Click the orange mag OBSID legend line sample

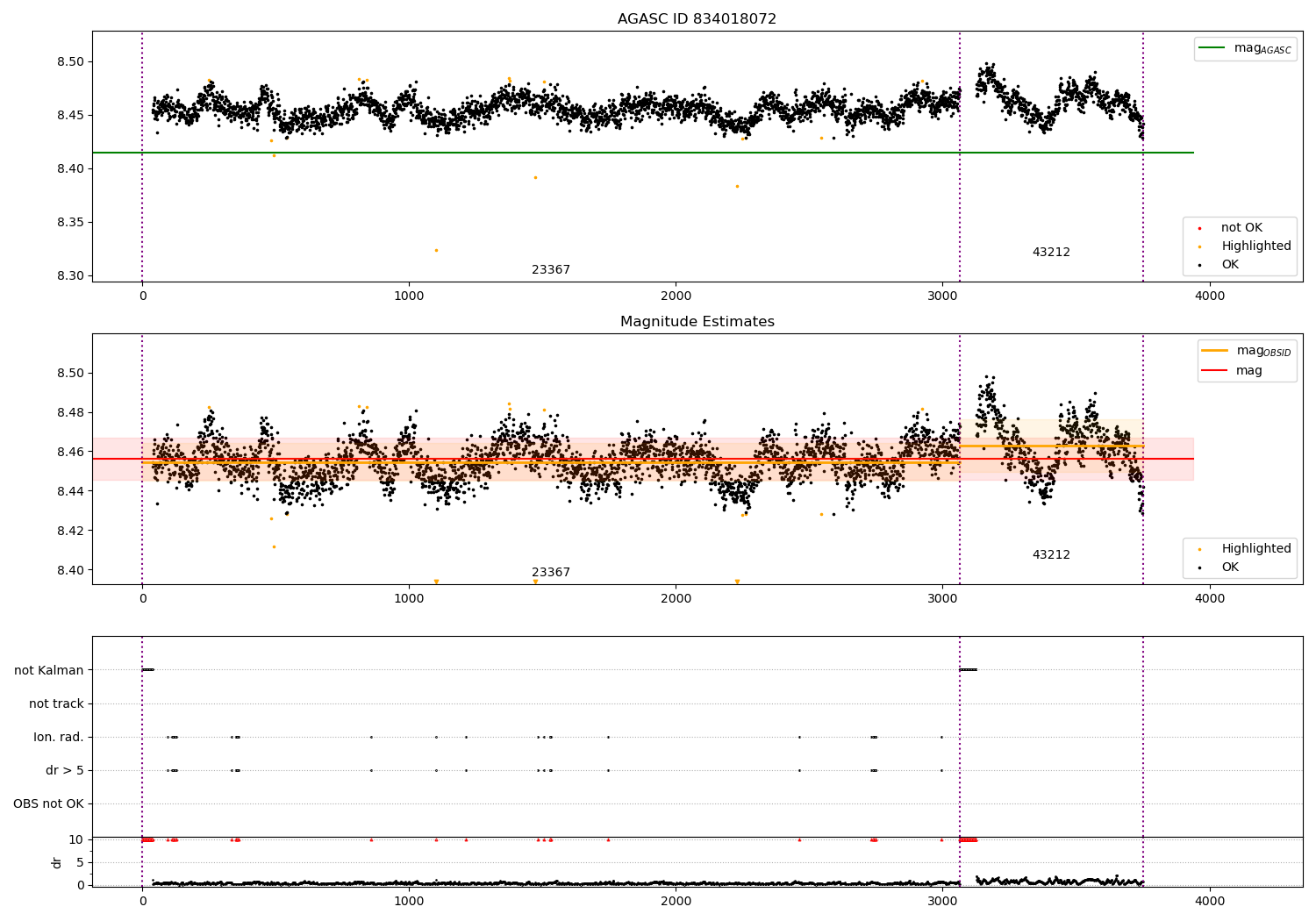coord(1215,351)
